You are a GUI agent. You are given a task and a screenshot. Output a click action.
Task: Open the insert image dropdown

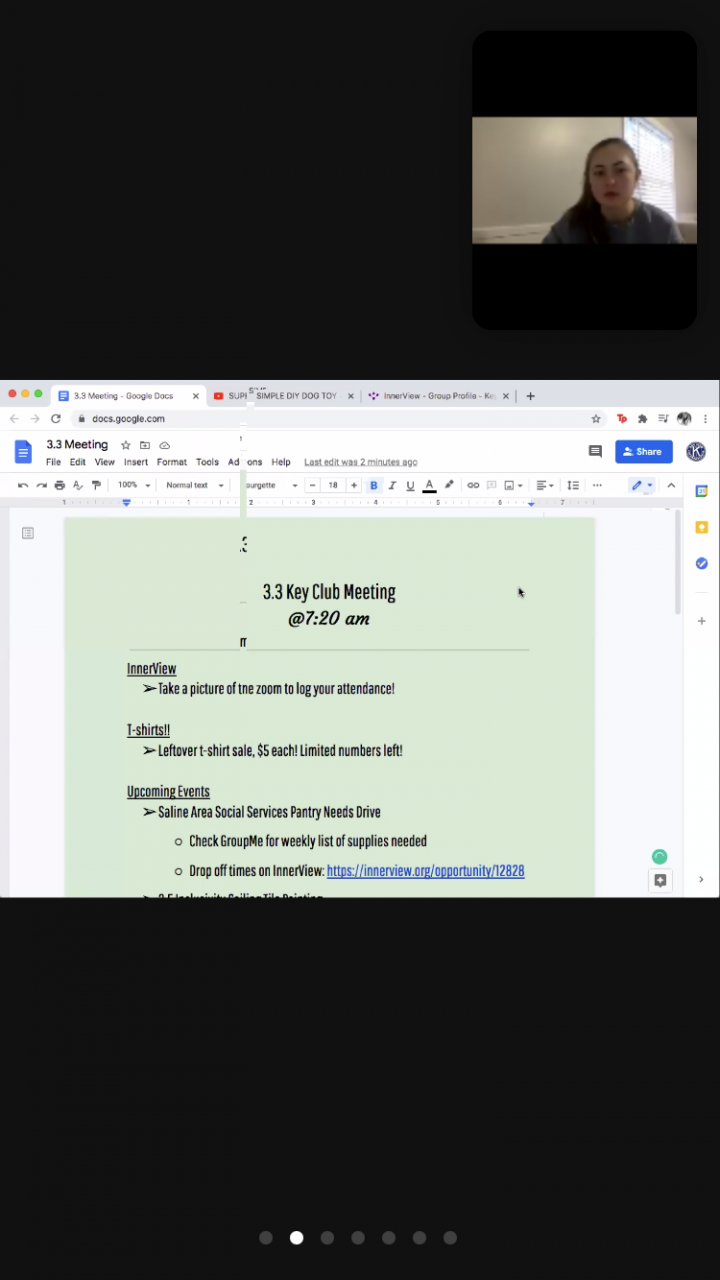pos(513,485)
